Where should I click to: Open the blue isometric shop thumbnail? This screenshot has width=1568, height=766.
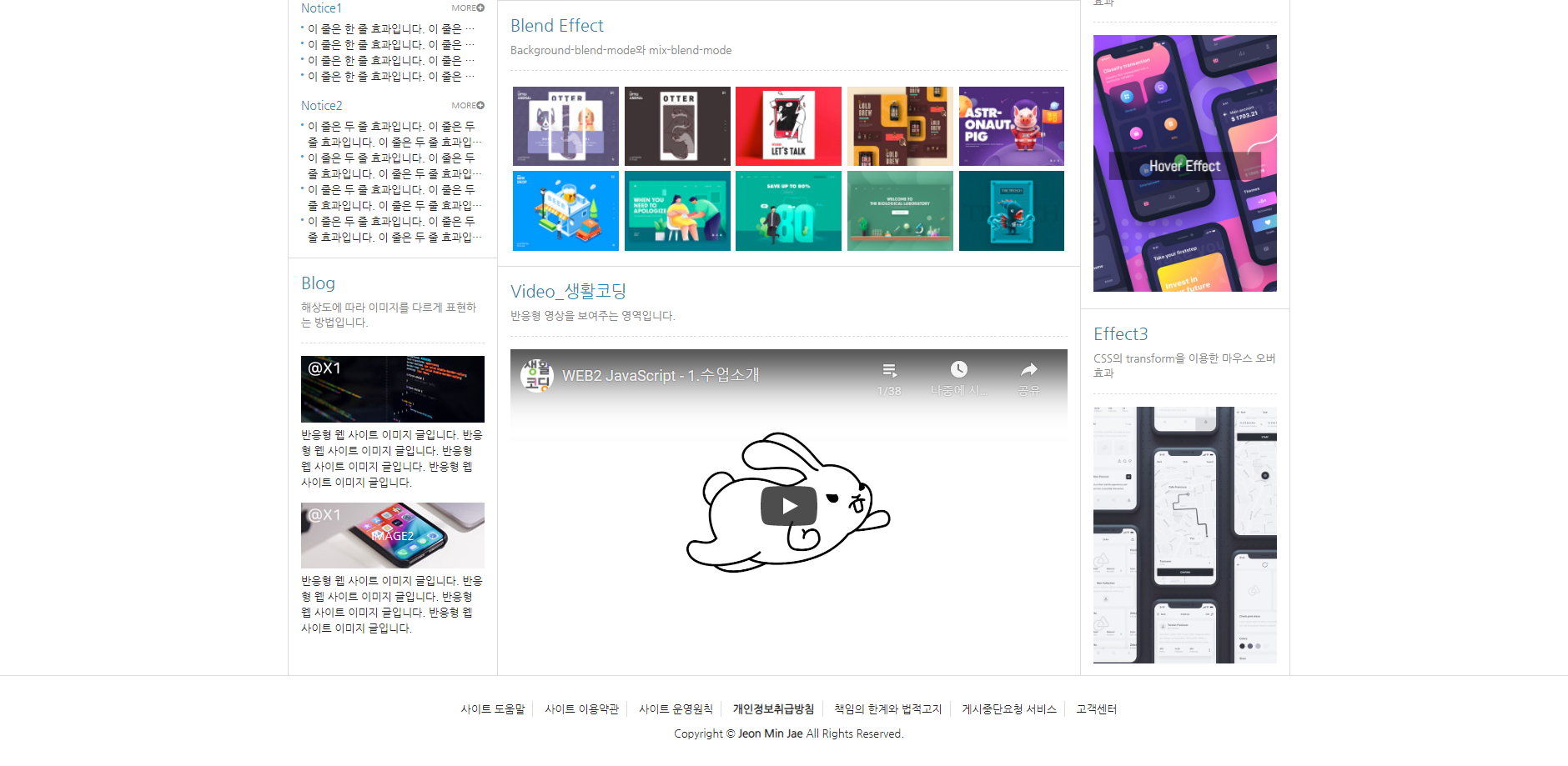tap(565, 211)
